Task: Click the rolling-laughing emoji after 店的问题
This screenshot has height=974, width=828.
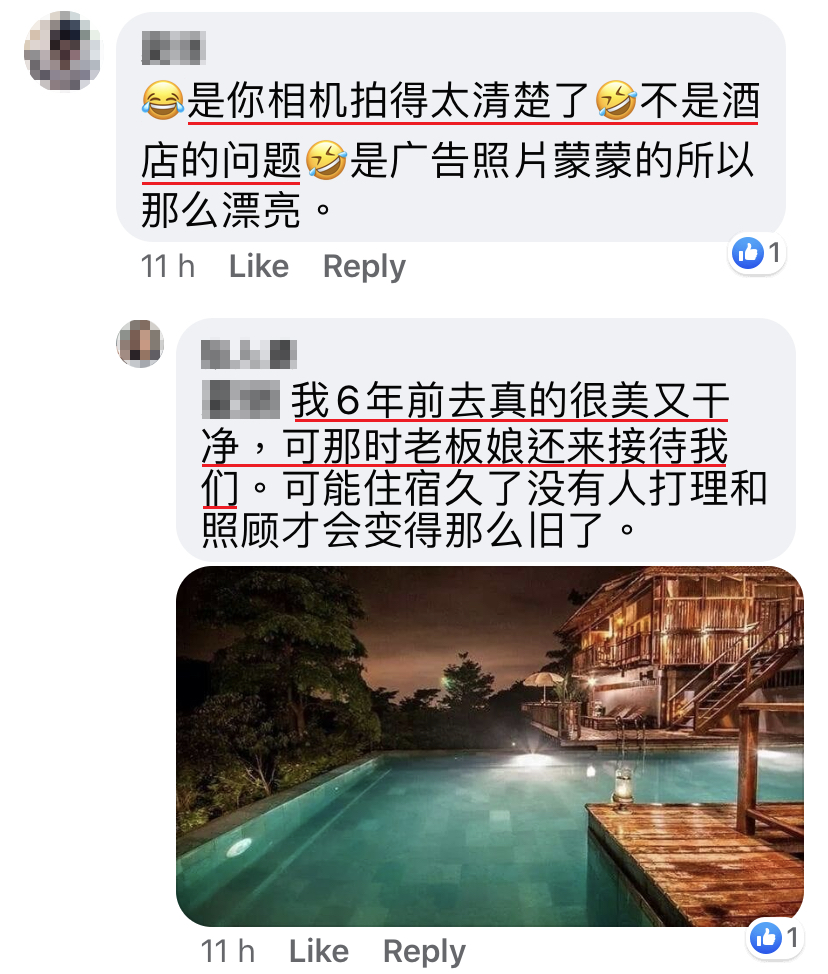Action: pyautogui.click(x=326, y=160)
